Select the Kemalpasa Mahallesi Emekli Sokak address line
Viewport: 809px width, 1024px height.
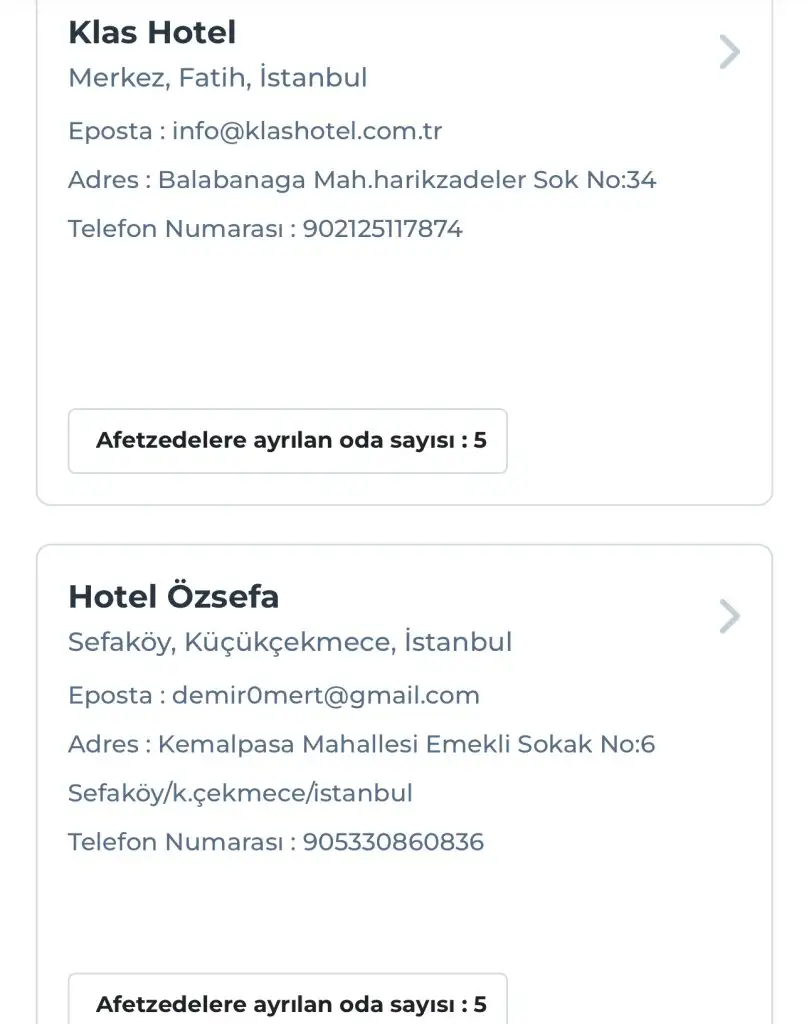click(x=406, y=744)
